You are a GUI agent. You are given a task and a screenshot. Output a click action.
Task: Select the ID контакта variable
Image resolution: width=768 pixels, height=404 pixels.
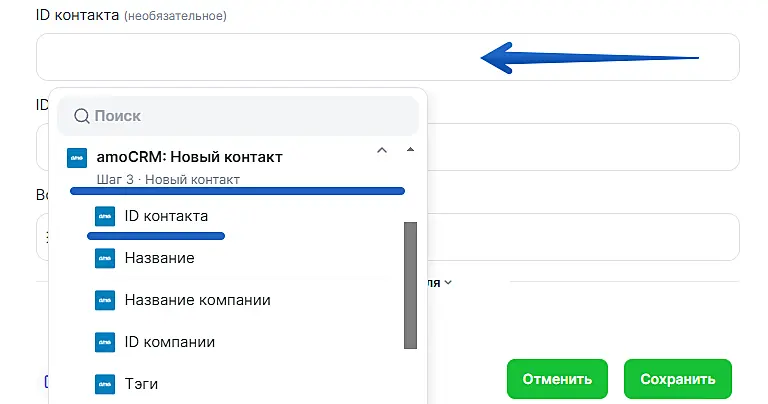tap(166, 216)
